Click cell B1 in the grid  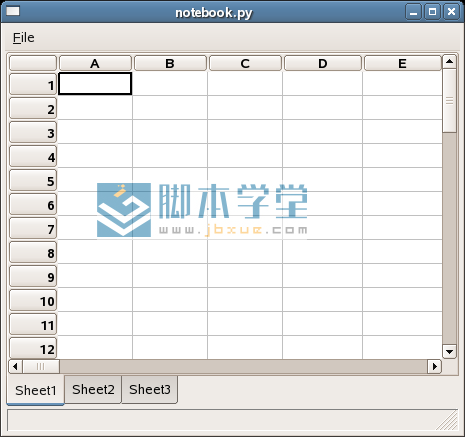pos(170,84)
